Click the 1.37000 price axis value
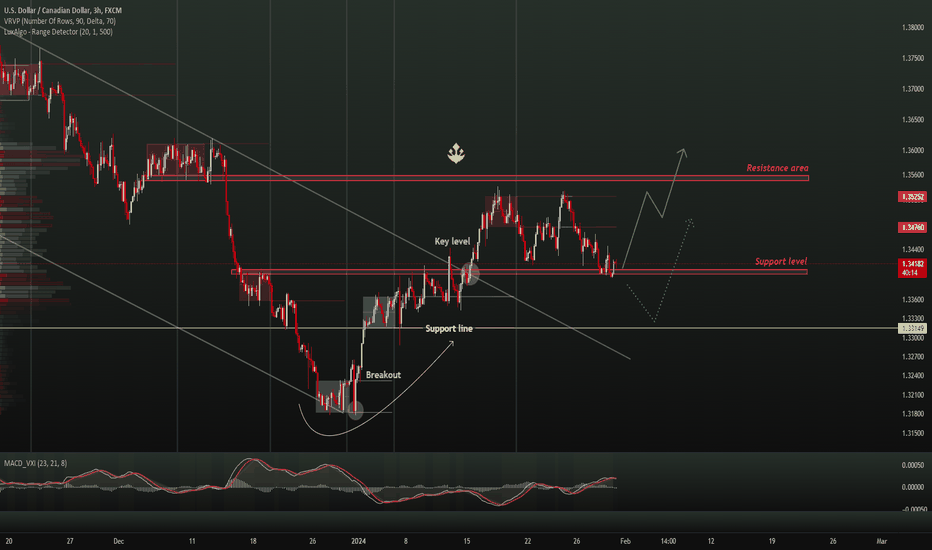This screenshot has width=932, height=550. [913, 89]
